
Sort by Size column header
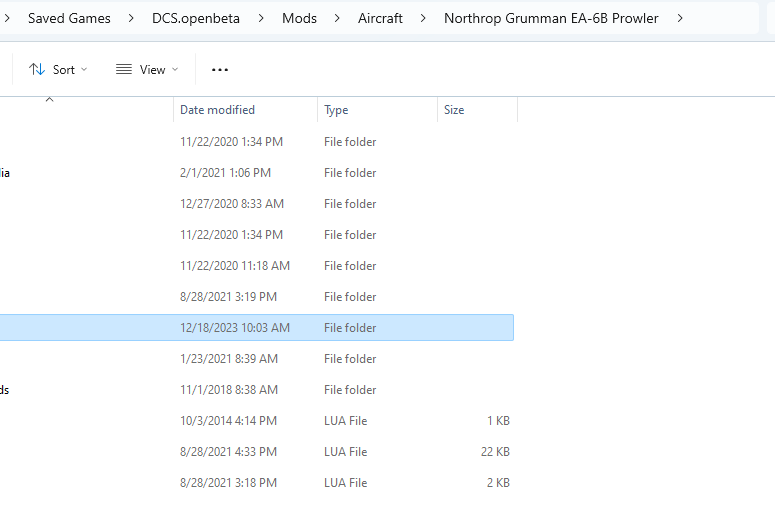click(x=477, y=110)
